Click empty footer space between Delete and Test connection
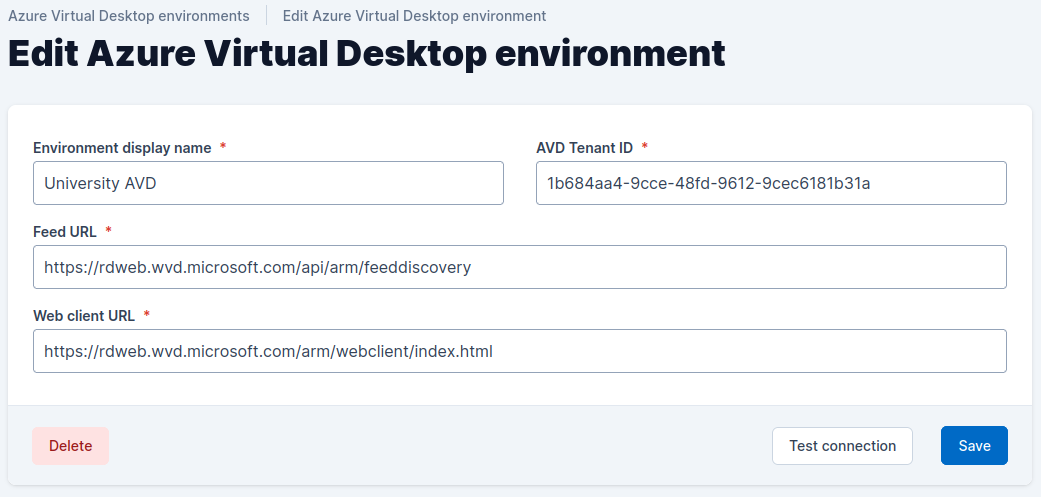This screenshot has height=497, width=1041. point(440,446)
